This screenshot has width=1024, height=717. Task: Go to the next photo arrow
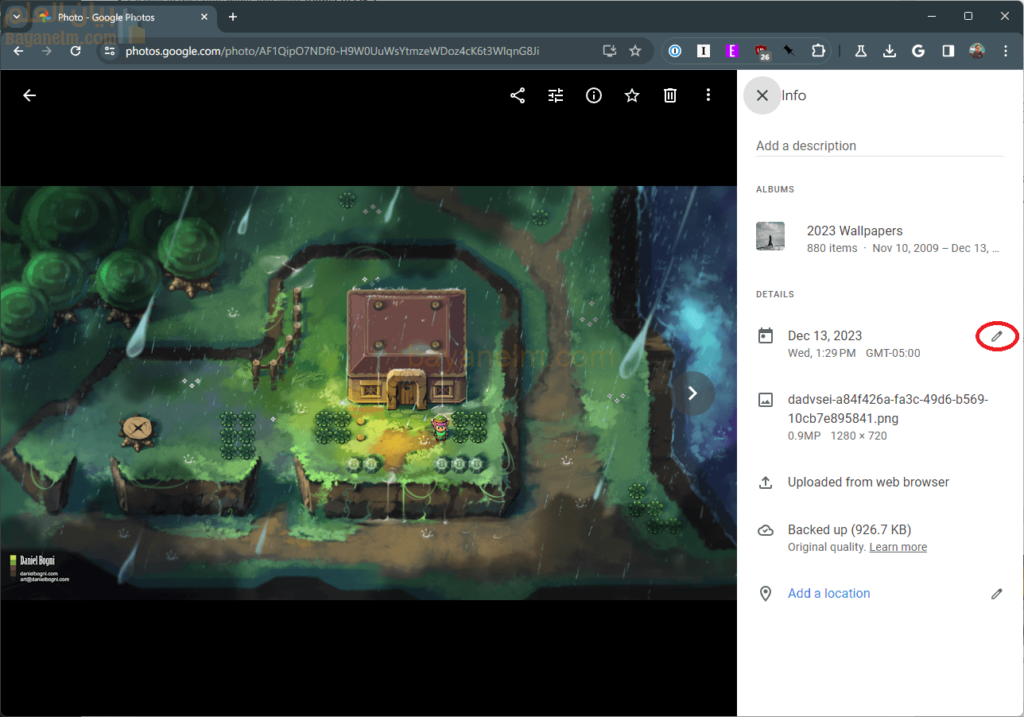click(x=692, y=393)
